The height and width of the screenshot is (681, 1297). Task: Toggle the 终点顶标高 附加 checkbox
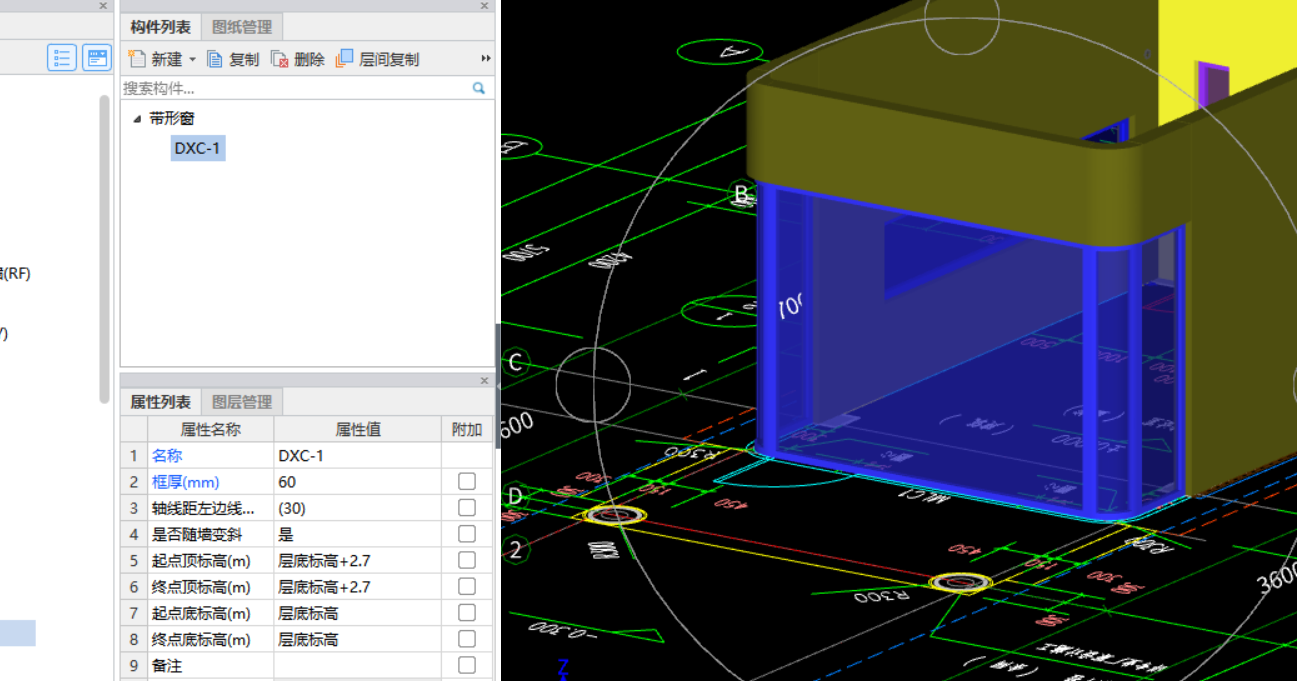pos(467,586)
